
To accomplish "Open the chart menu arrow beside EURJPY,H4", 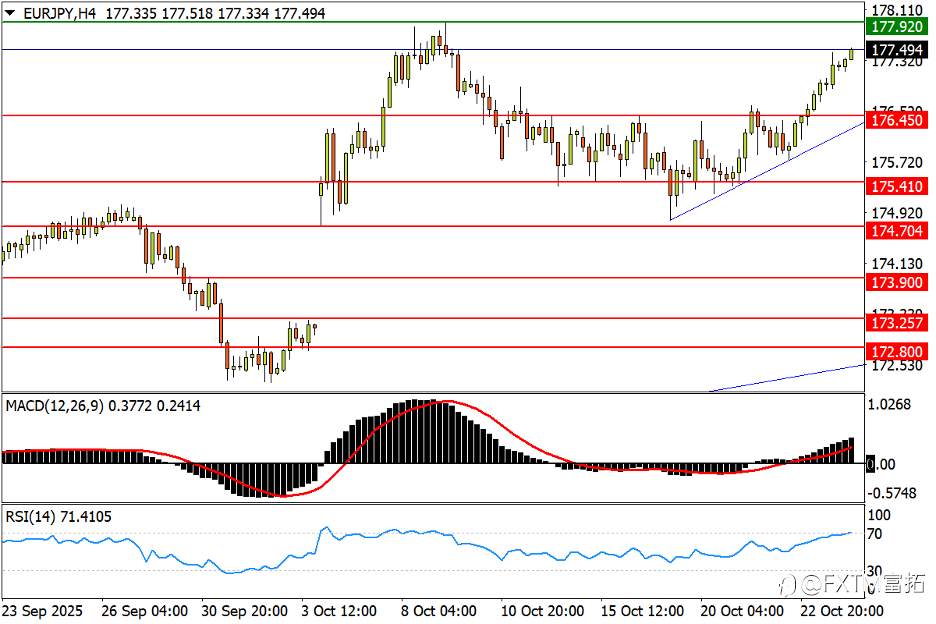I will tap(10, 13).
